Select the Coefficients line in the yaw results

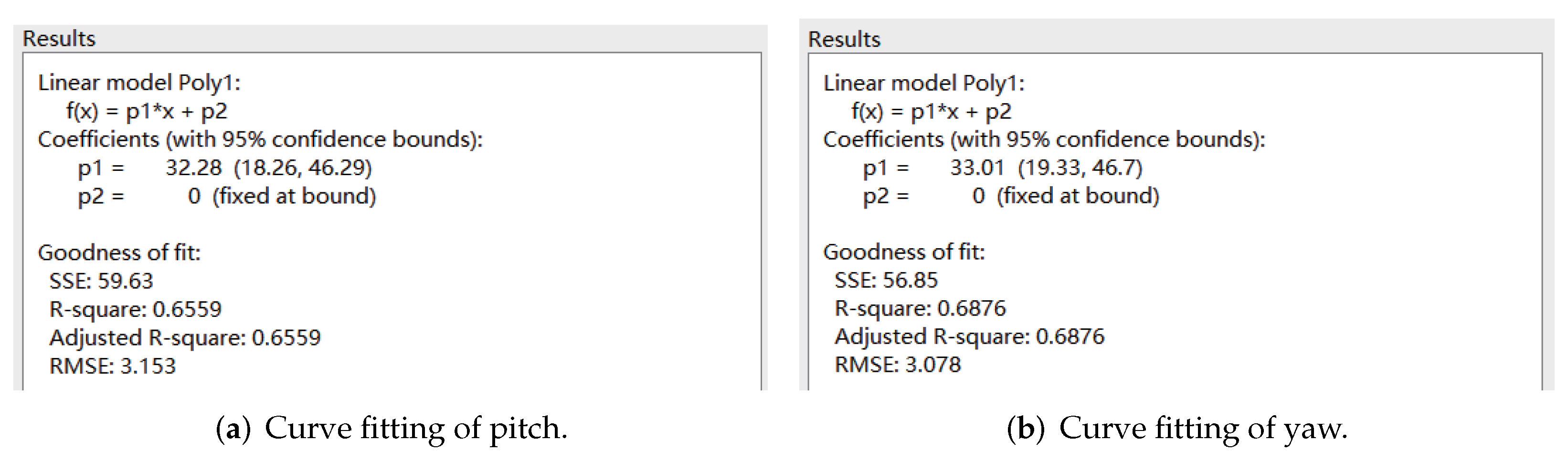click(1045, 139)
